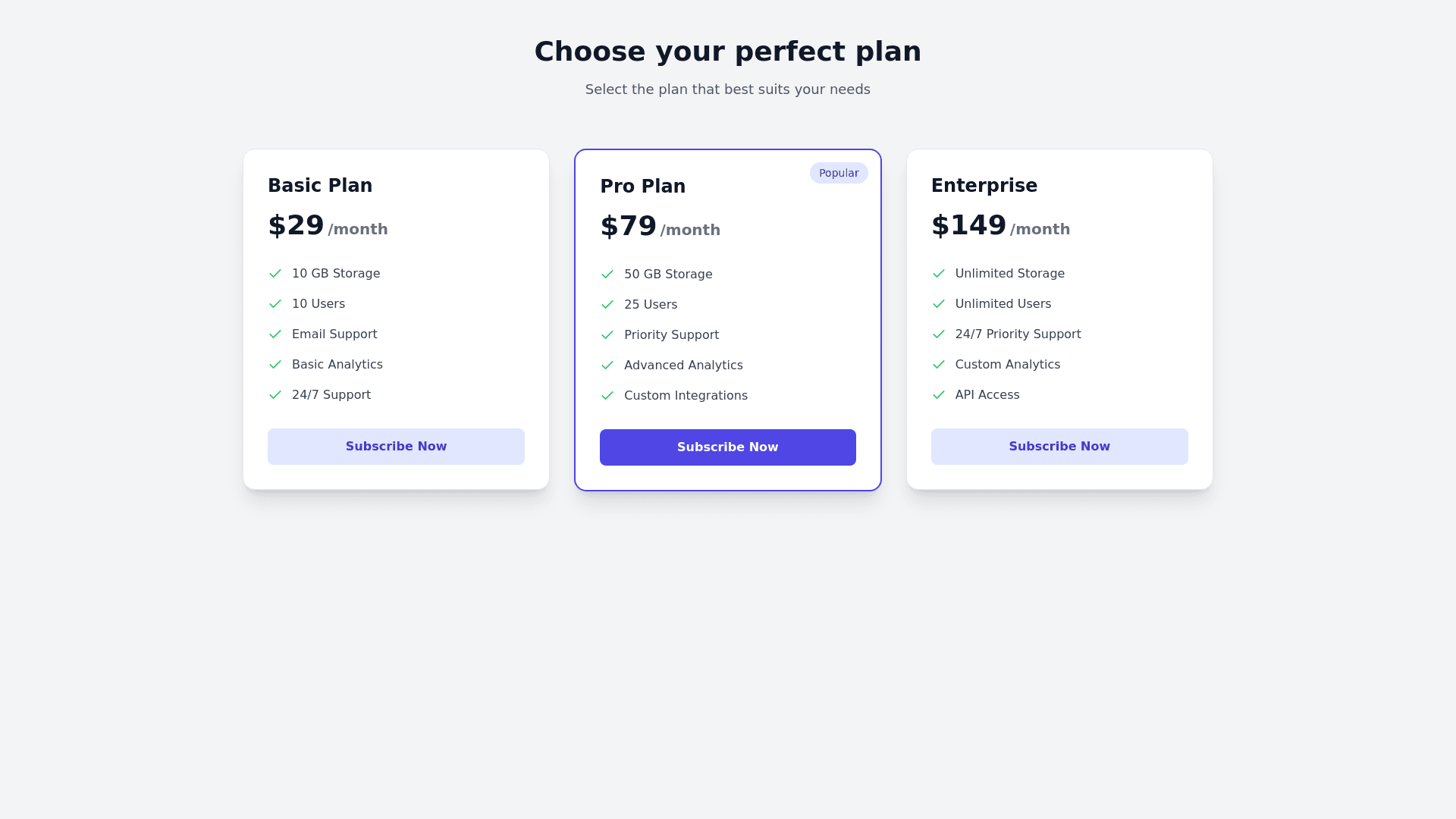Click checkmark icon beside 24/7 Priority Support
Image resolution: width=1456 pixels, height=819 pixels.
[x=939, y=334]
